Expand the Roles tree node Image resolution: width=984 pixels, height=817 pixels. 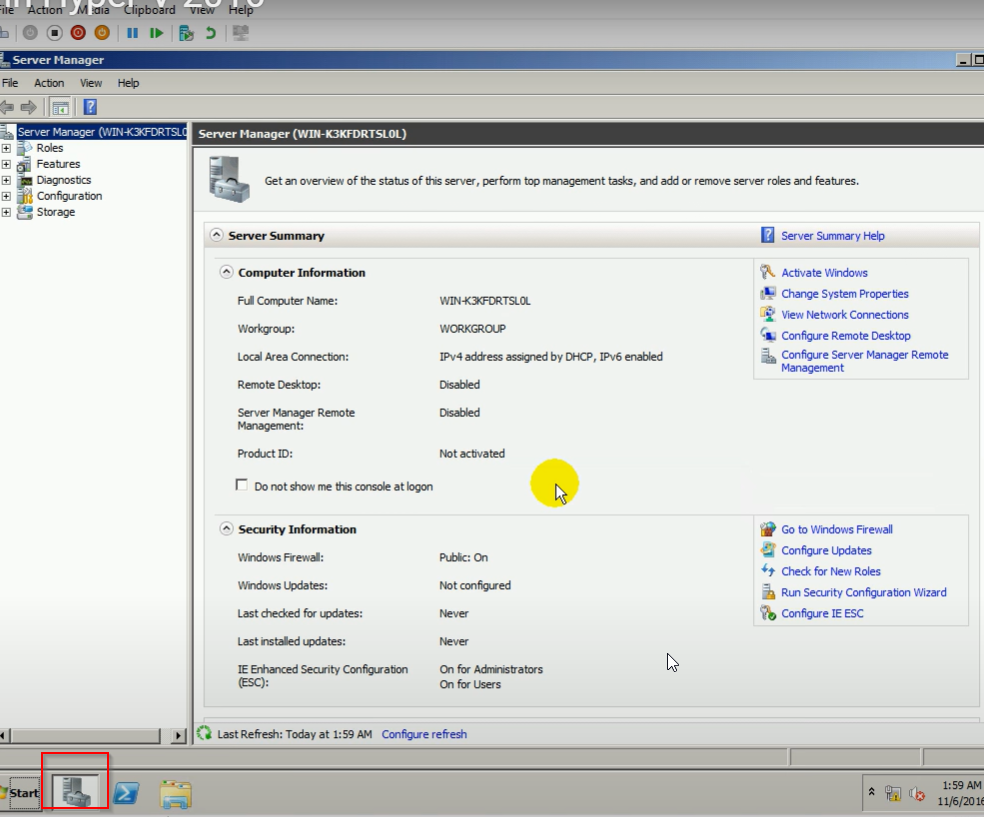pyautogui.click(x=6, y=148)
